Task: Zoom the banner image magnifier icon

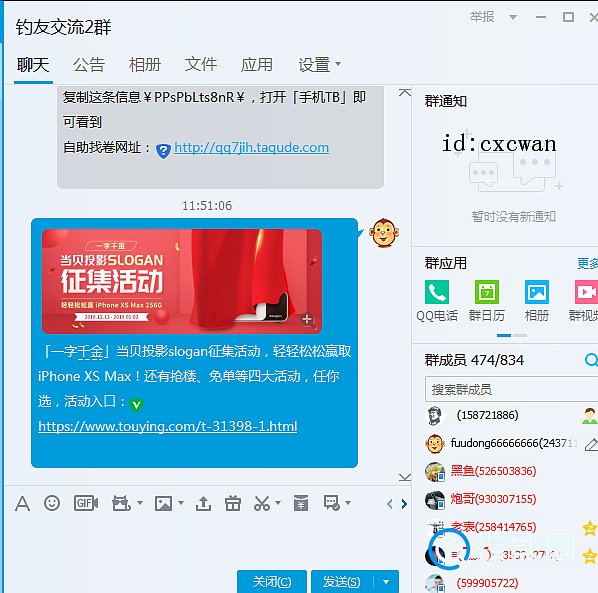Action: pos(308,320)
